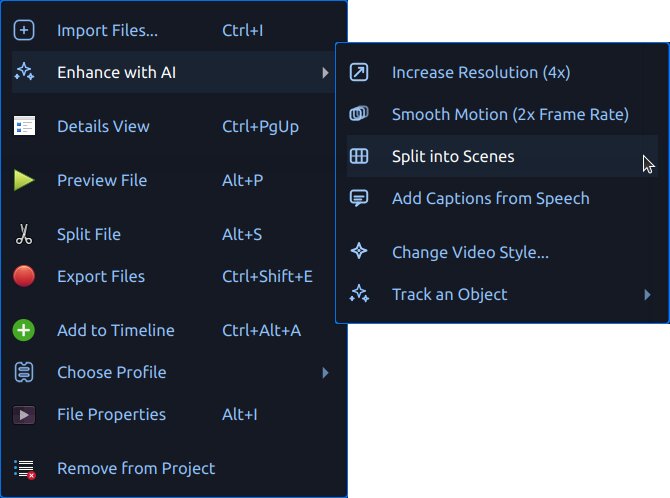
Task: Click the Import Files plus icon
Action: coord(25,30)
